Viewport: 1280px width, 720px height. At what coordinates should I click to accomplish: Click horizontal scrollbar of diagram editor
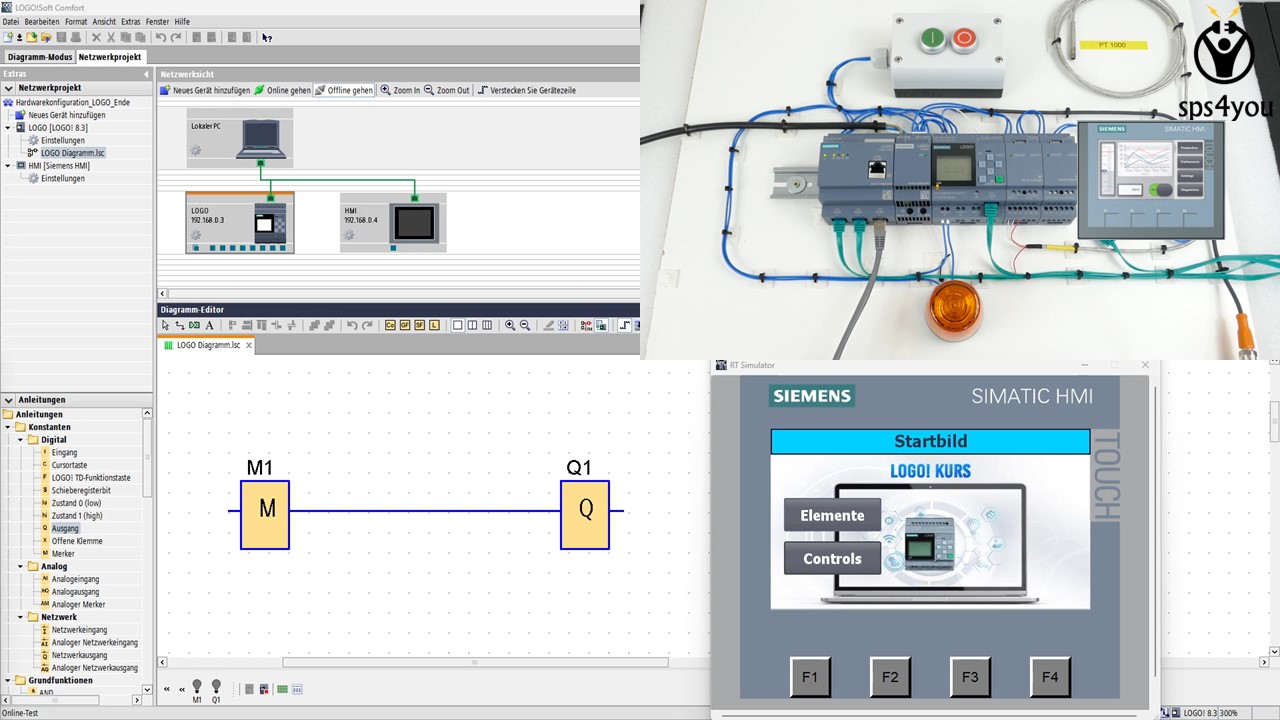(x=475, y=662)
